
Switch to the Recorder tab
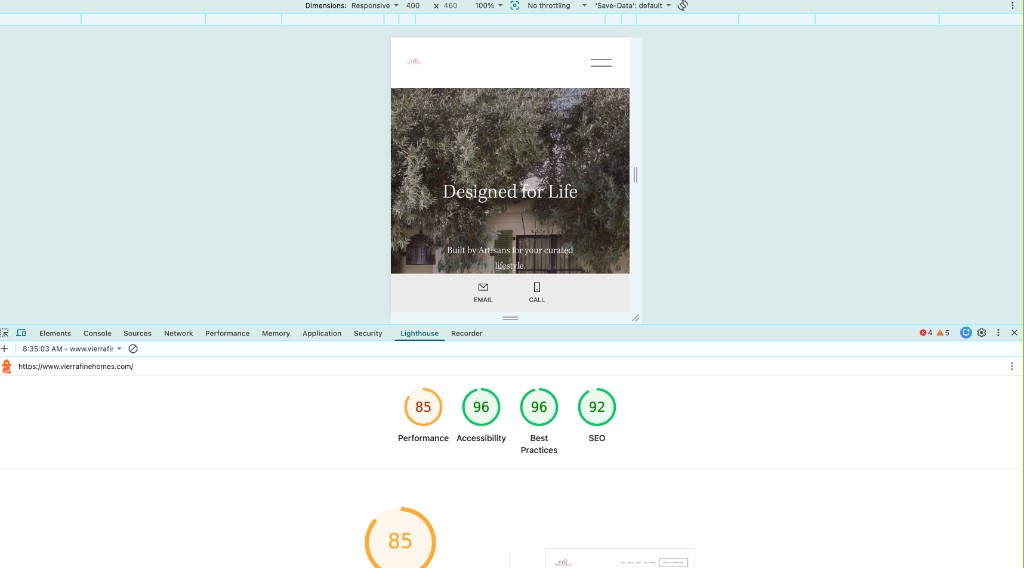click(466, 333)
